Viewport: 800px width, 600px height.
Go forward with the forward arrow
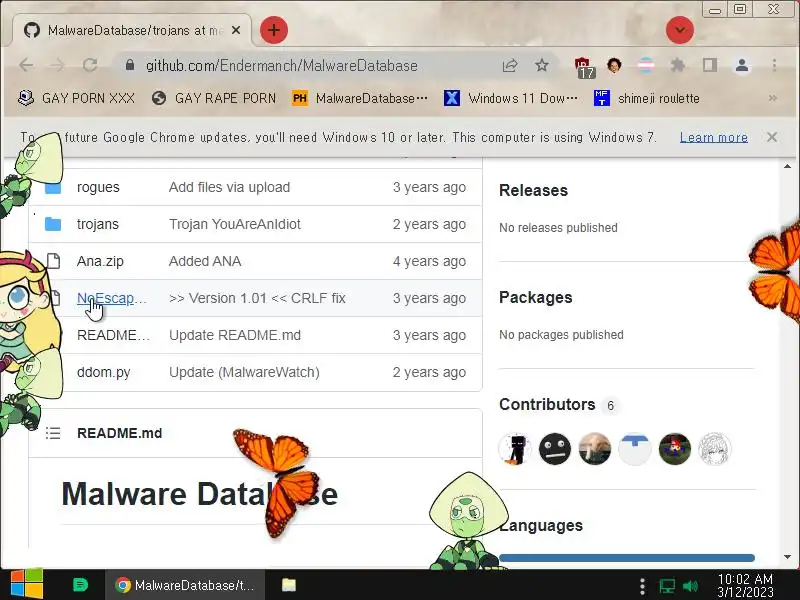pyautogui.click(x=58, y=65)
